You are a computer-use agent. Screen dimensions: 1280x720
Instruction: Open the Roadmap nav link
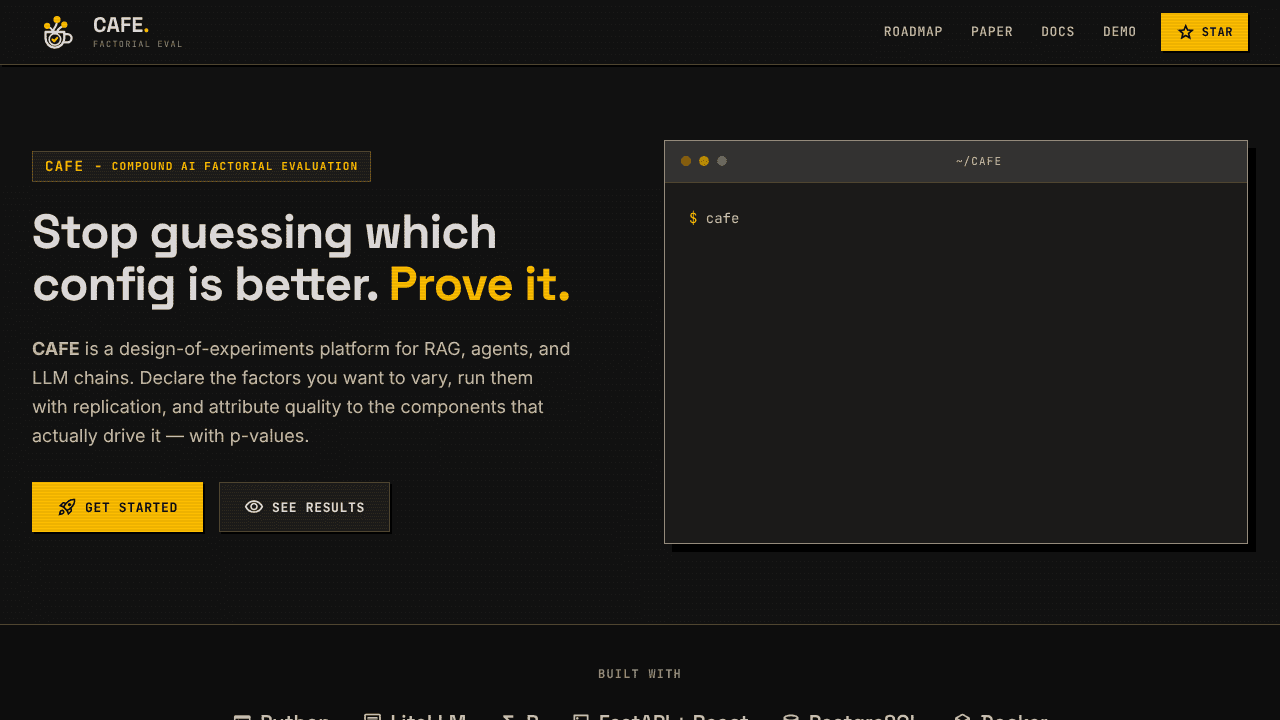pyautogui.click(x=913, y=32)
